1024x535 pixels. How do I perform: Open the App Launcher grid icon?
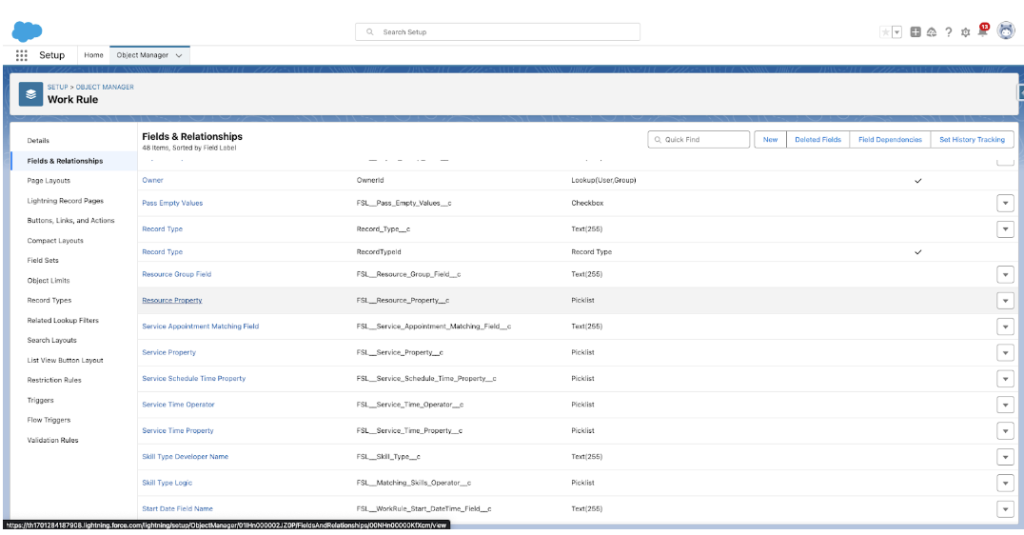pyautogui.click(x=22, y=56)
